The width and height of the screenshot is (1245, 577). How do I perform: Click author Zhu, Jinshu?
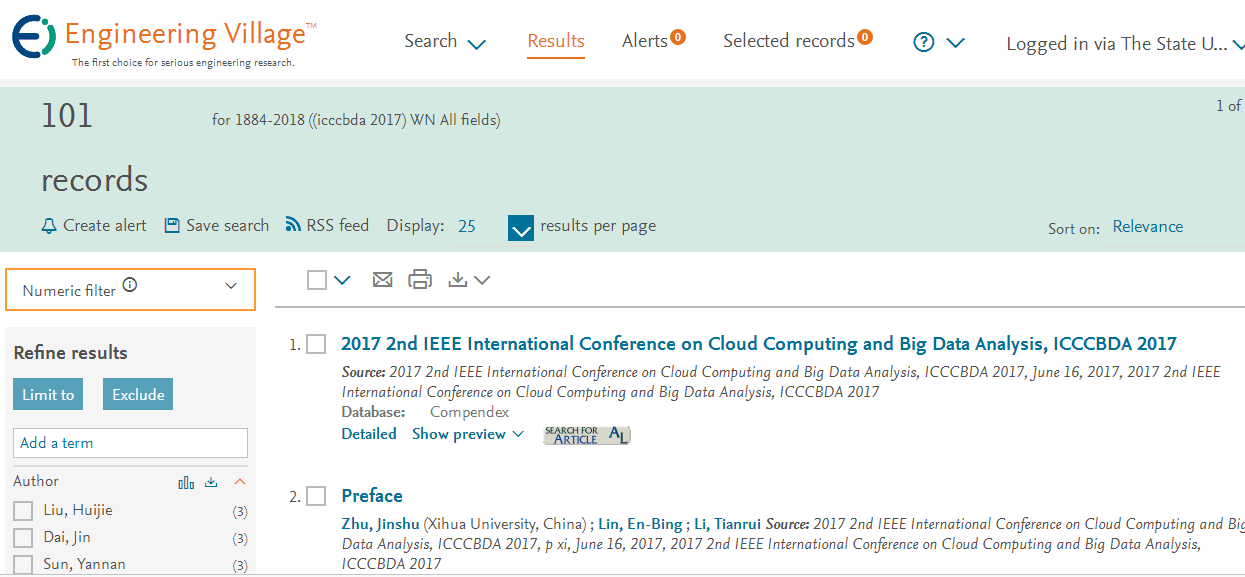coord(380,524)
